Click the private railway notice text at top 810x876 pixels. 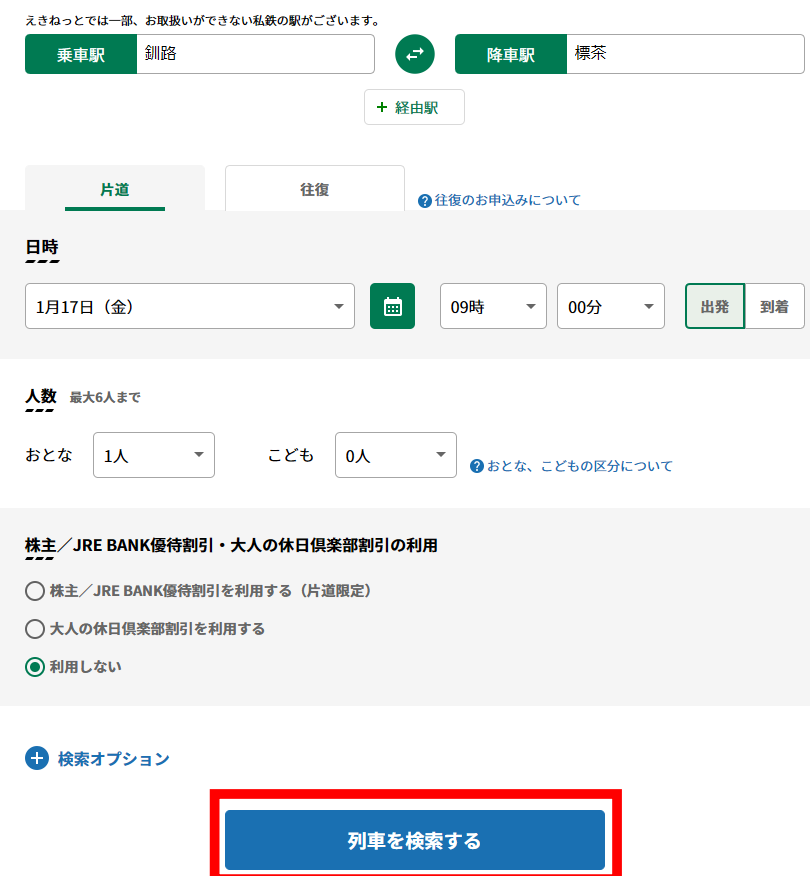click(204, 21)
